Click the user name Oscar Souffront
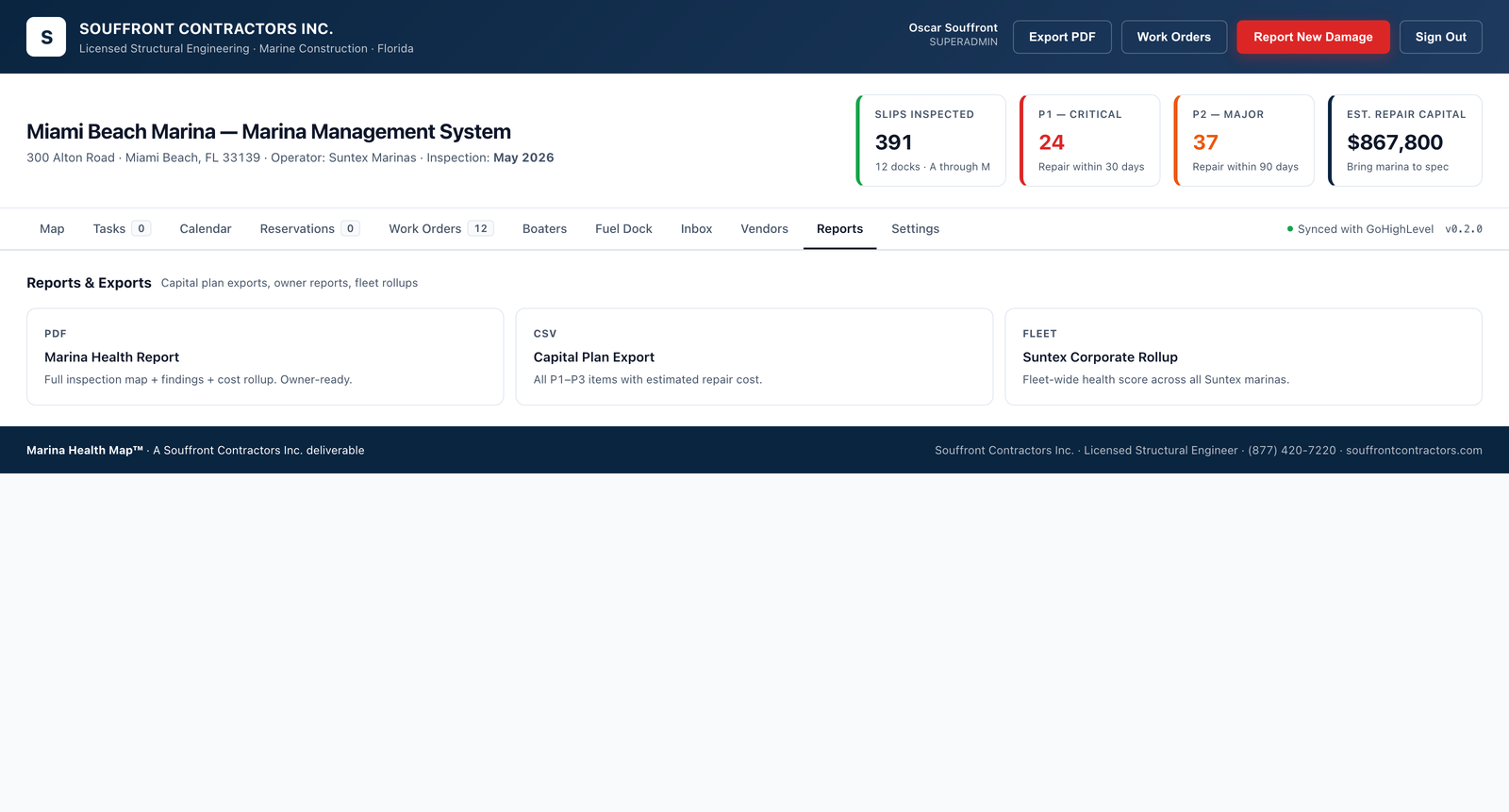This screenshot has height=812, width=1509. (953, 28)
